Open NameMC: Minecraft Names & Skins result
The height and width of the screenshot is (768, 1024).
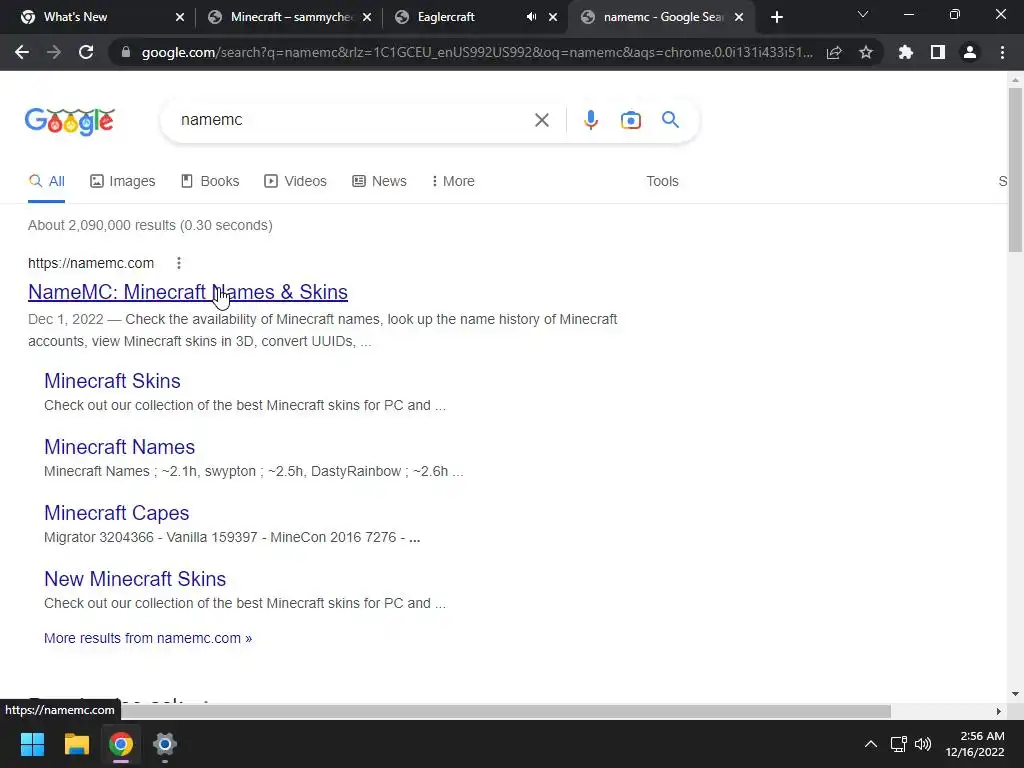pyautogui.click(x=187, y=292)
